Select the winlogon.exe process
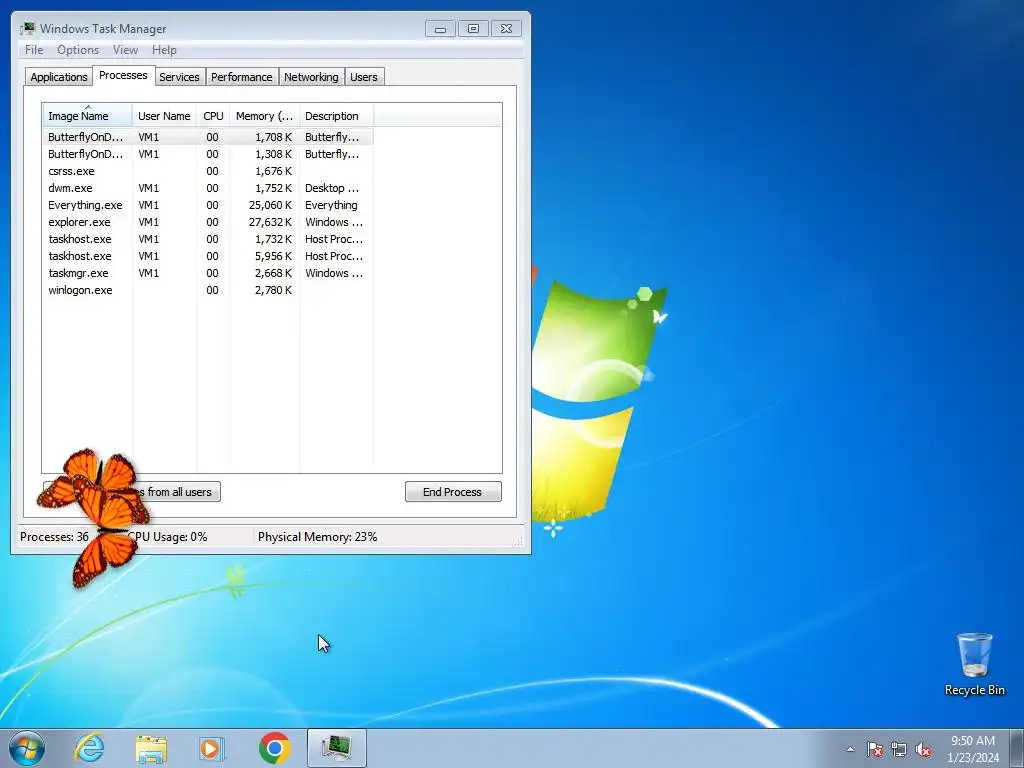This screenshot has height=768, width=1024. [x=208, y=290]
